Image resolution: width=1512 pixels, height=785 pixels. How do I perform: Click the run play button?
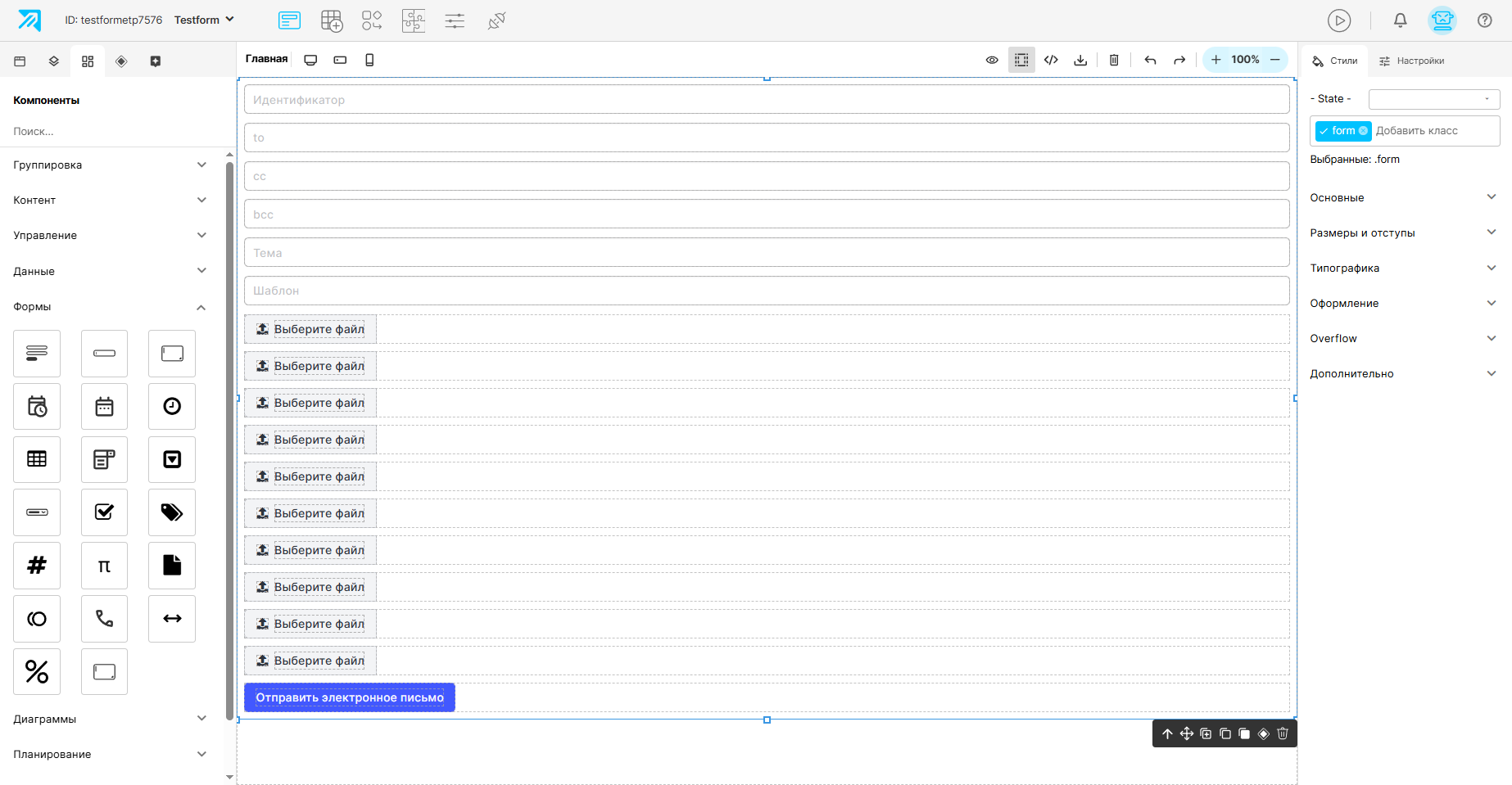tap(1339, 20)
